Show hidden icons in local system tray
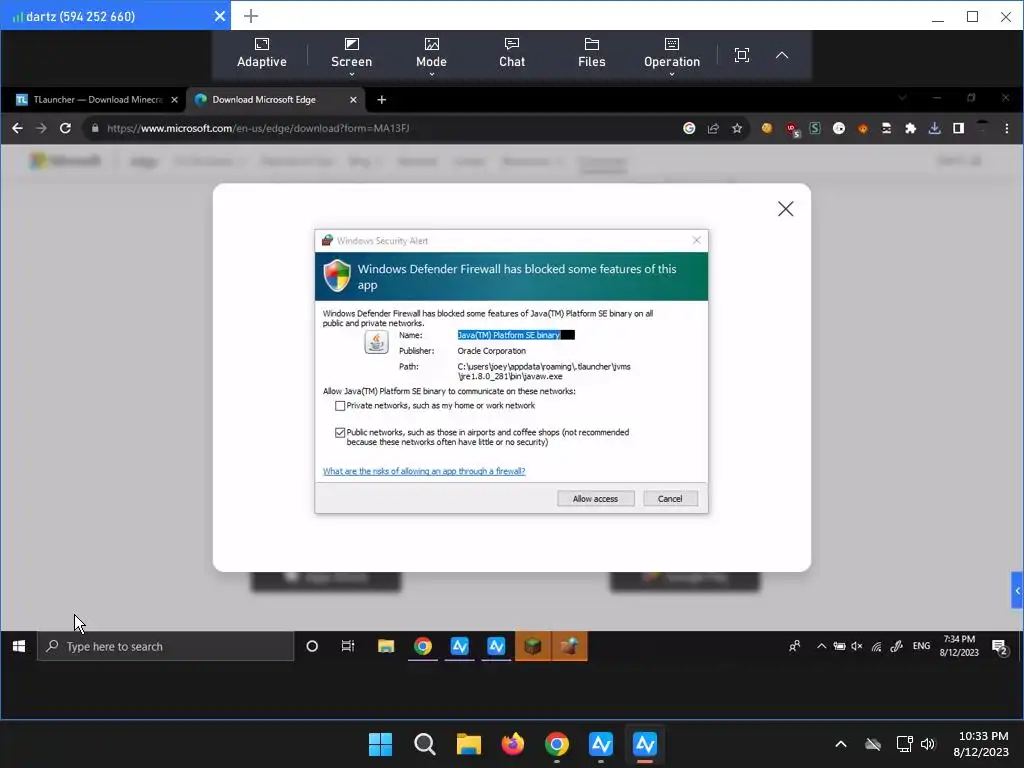 840,744
